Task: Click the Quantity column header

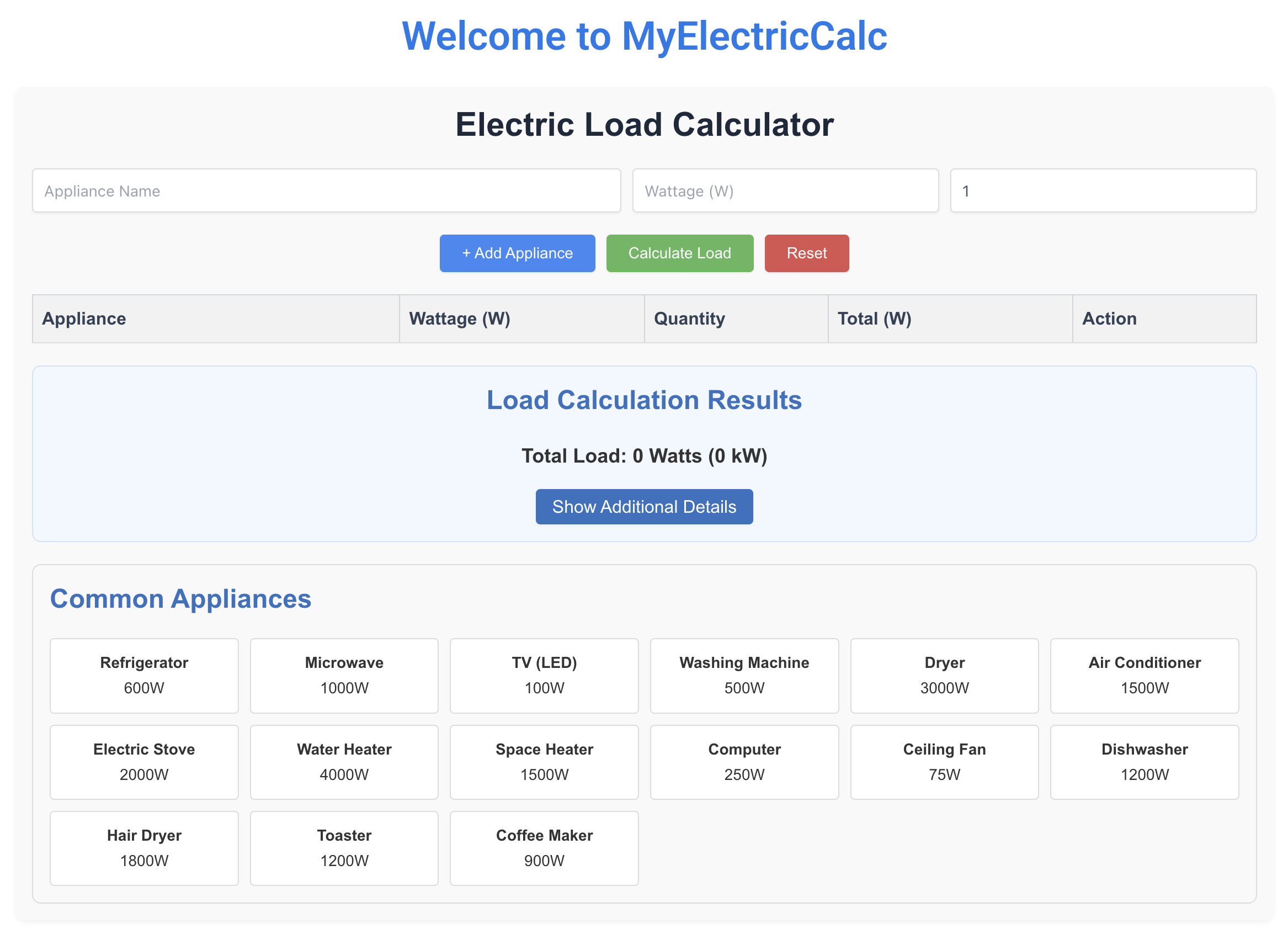Action: 736,318
